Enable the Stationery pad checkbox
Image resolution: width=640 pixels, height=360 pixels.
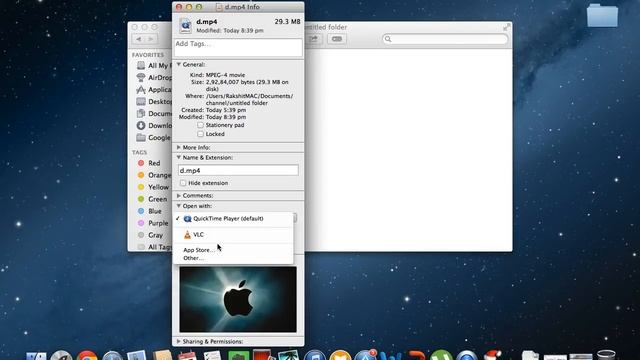(200, 125)
